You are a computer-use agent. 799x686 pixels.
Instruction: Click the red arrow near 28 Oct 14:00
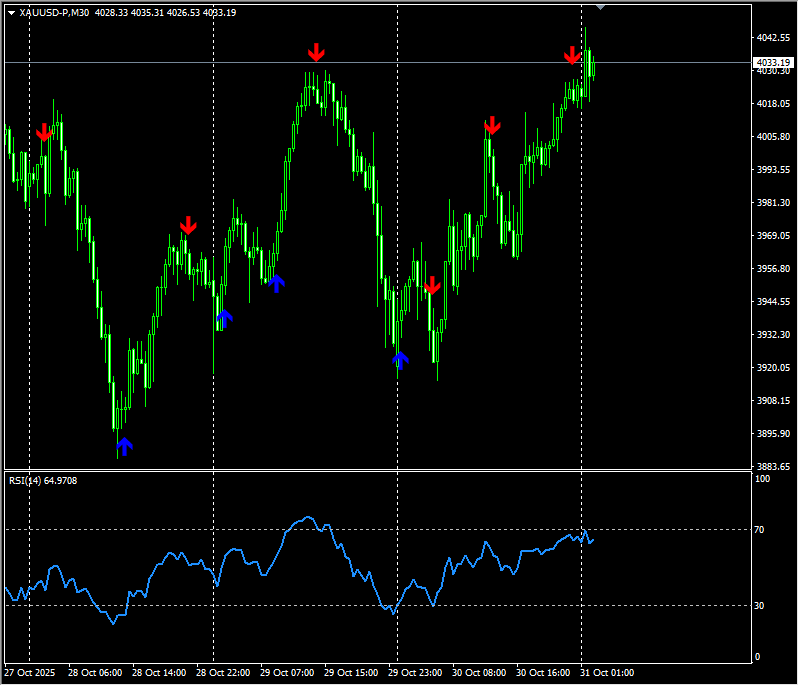[x=188, y=225]
